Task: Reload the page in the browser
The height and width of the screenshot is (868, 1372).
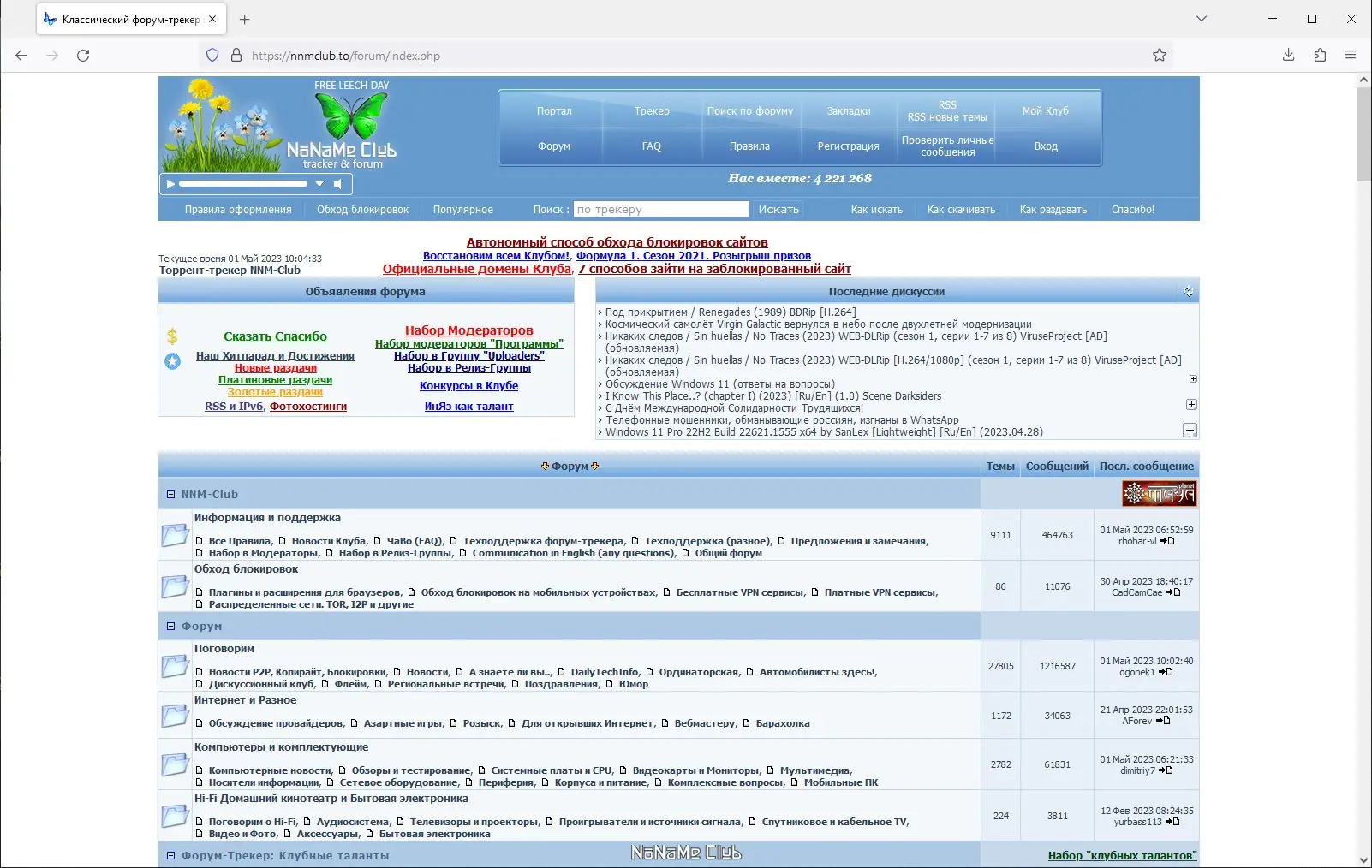Action: 83,56
